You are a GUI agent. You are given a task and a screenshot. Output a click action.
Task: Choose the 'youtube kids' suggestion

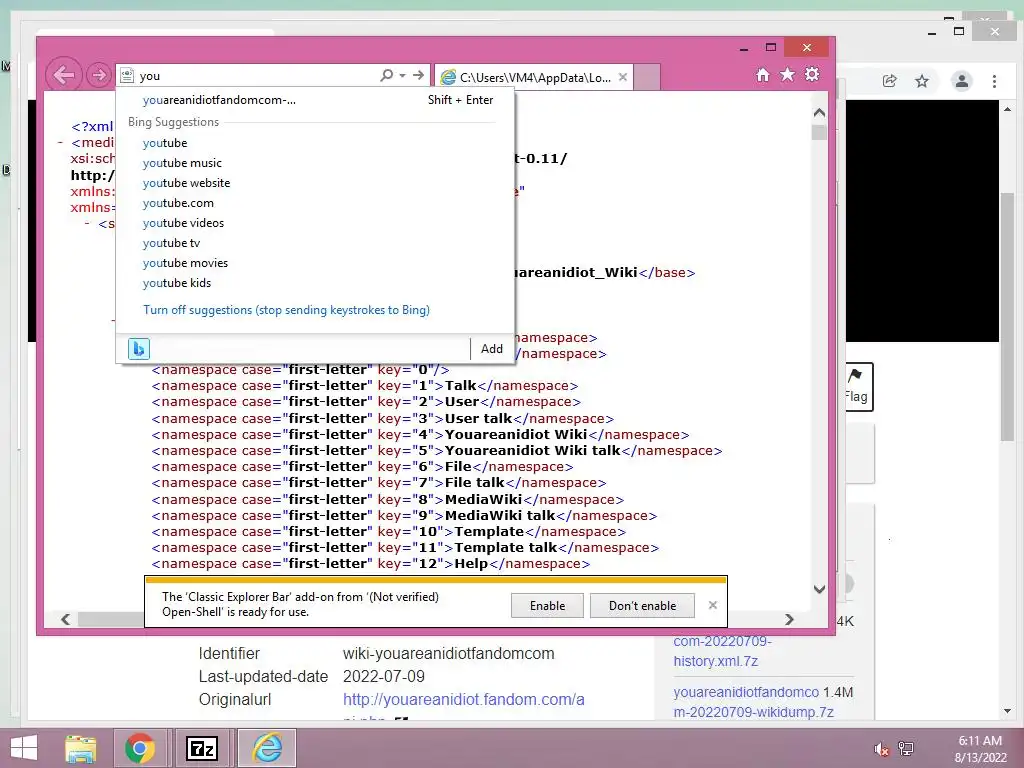click(x=315, y=283)
